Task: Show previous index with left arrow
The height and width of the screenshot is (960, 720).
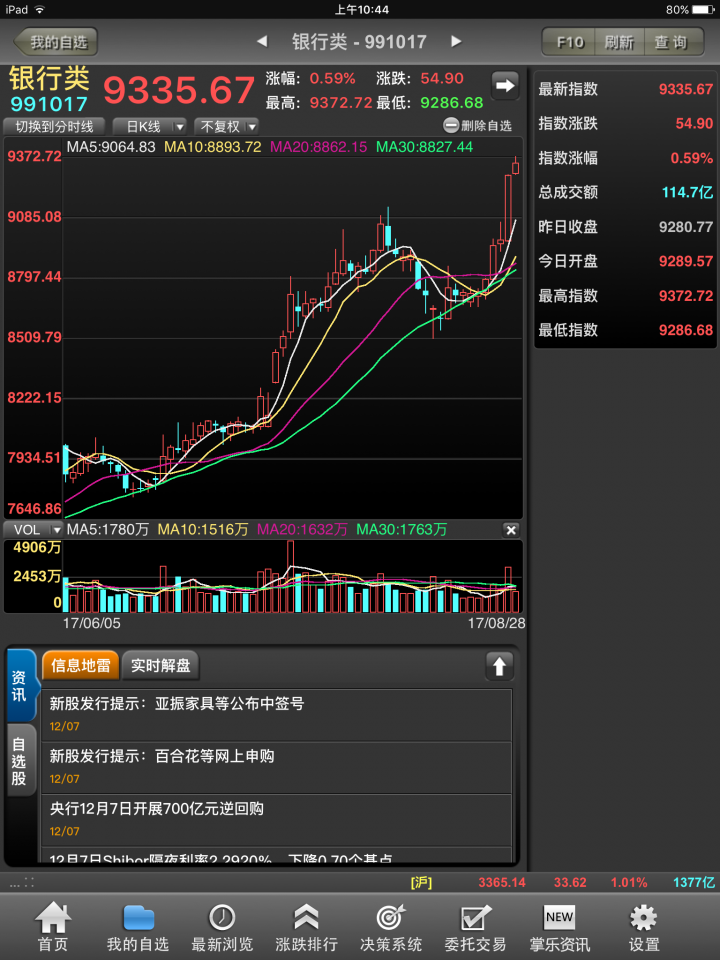Action: 262,42
